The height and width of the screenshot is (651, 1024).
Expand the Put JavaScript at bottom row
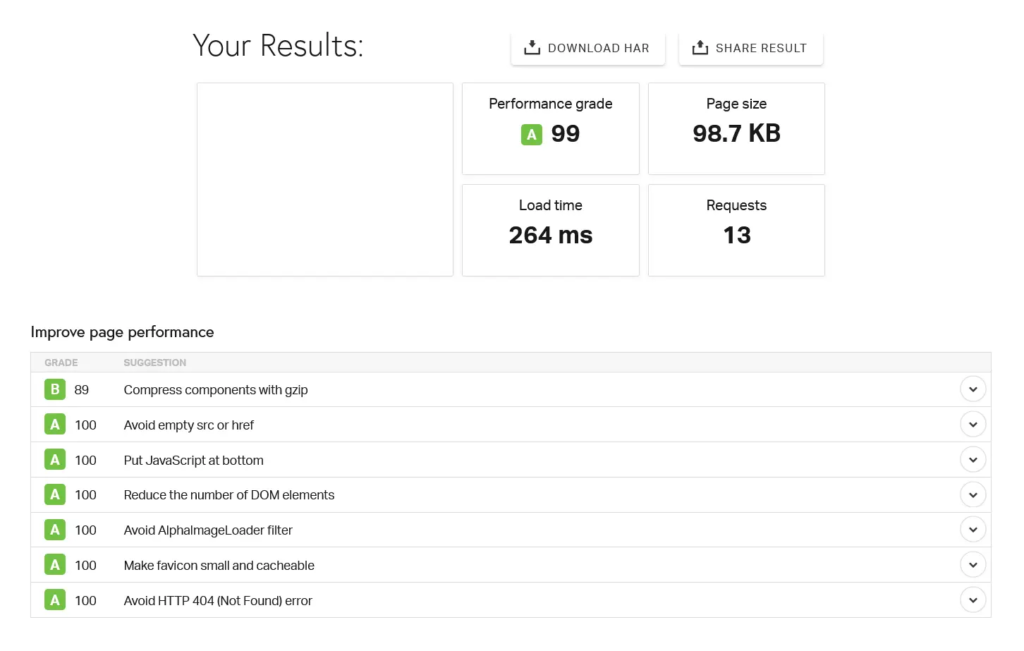(x=972, y=460)
